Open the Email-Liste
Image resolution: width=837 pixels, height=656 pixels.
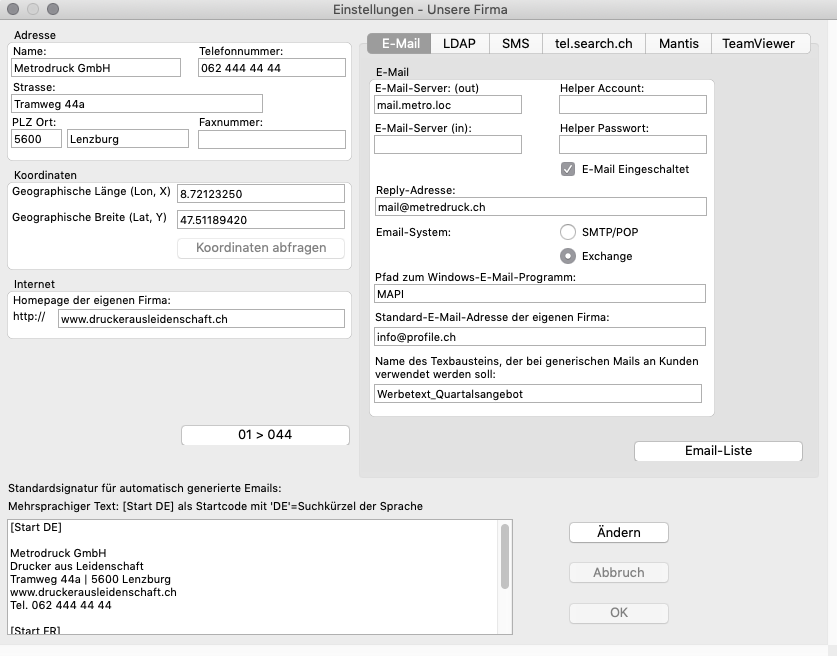click(718, 451)
